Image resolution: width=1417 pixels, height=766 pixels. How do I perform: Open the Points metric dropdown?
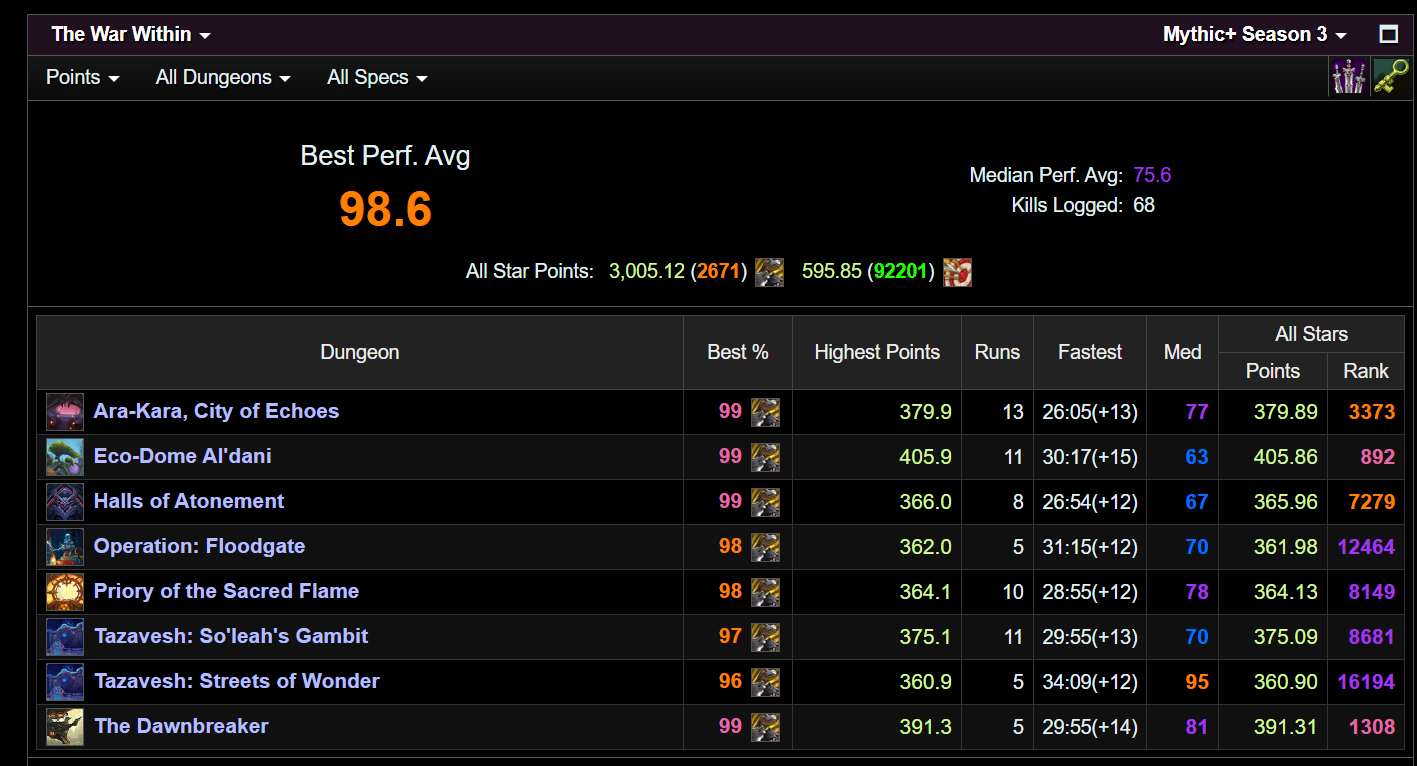point(82,78)
